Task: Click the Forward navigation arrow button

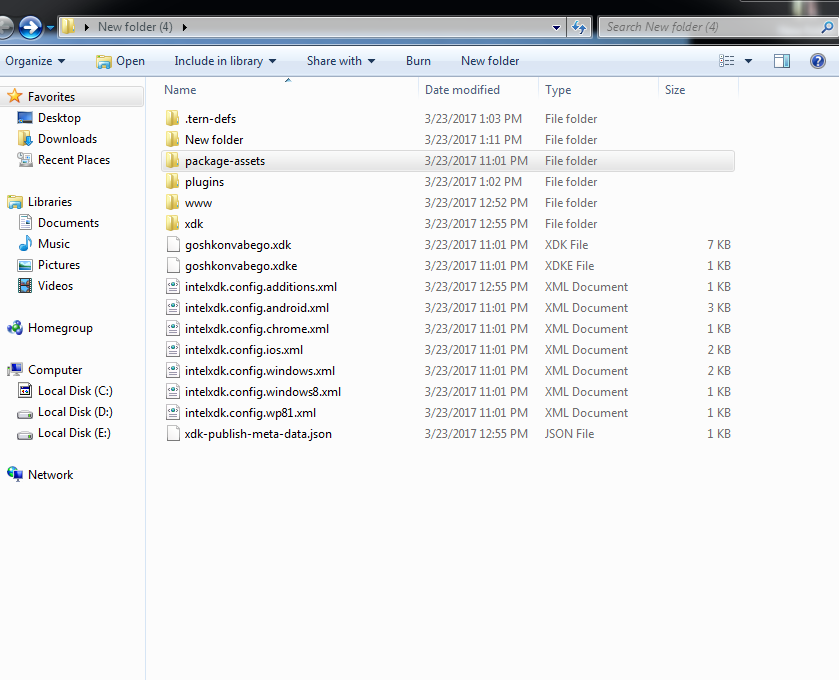Action: pyautogui.click(x=30, y=27)
